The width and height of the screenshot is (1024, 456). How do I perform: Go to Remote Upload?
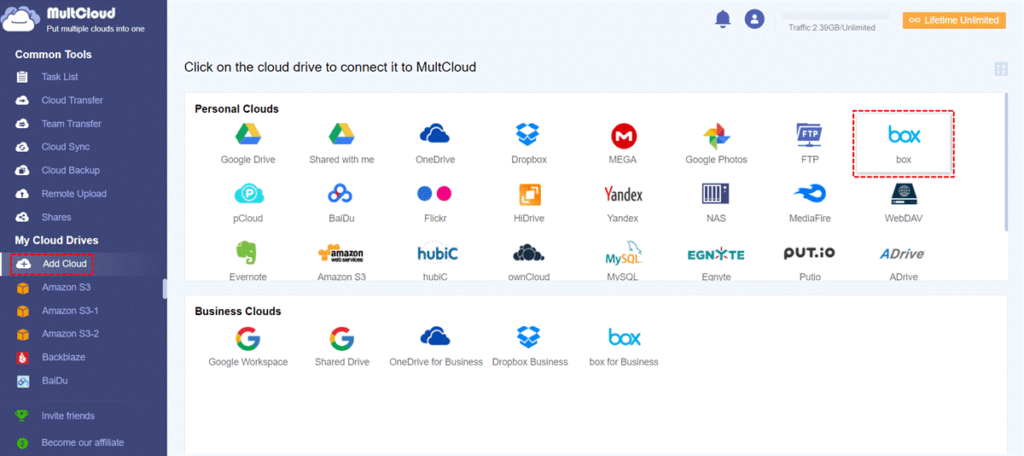click(74, 194)
